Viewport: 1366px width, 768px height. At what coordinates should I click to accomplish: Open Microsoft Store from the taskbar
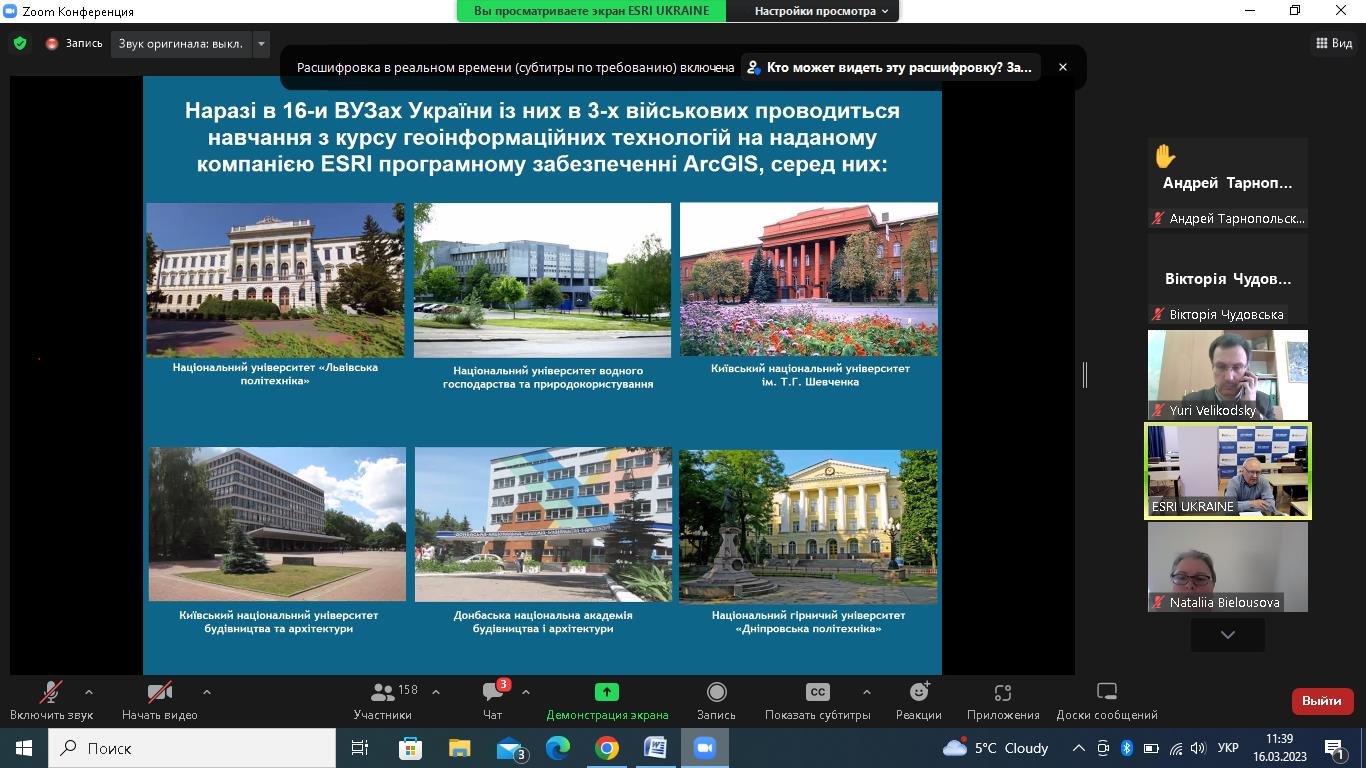(x=410, y=748)
